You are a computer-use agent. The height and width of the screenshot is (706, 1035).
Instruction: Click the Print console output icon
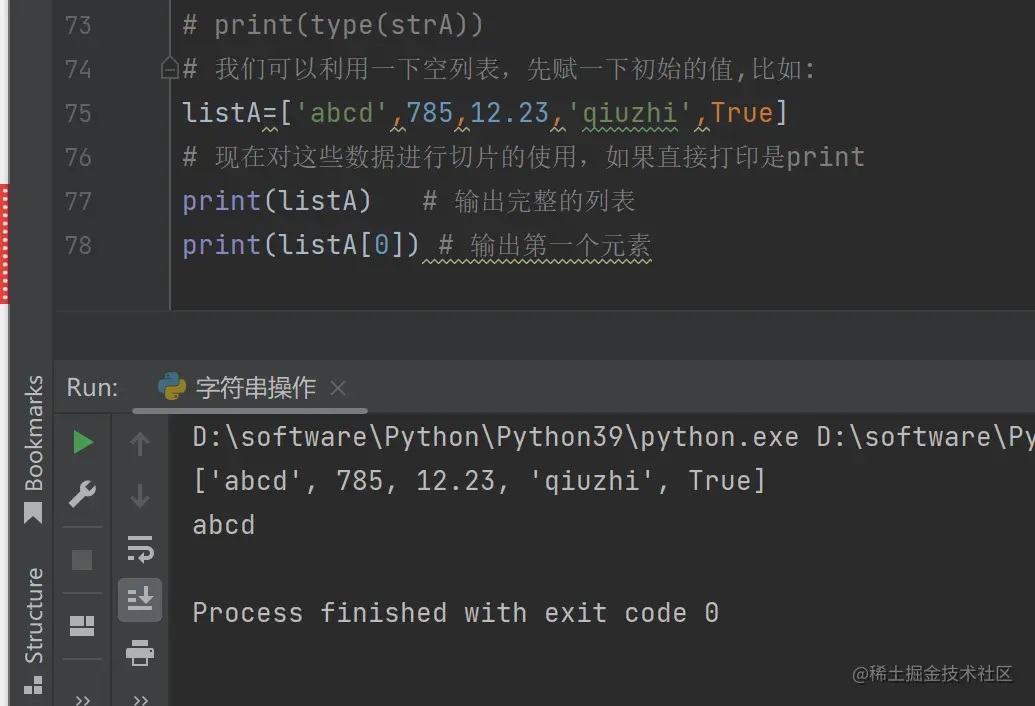tap(140, 652)
